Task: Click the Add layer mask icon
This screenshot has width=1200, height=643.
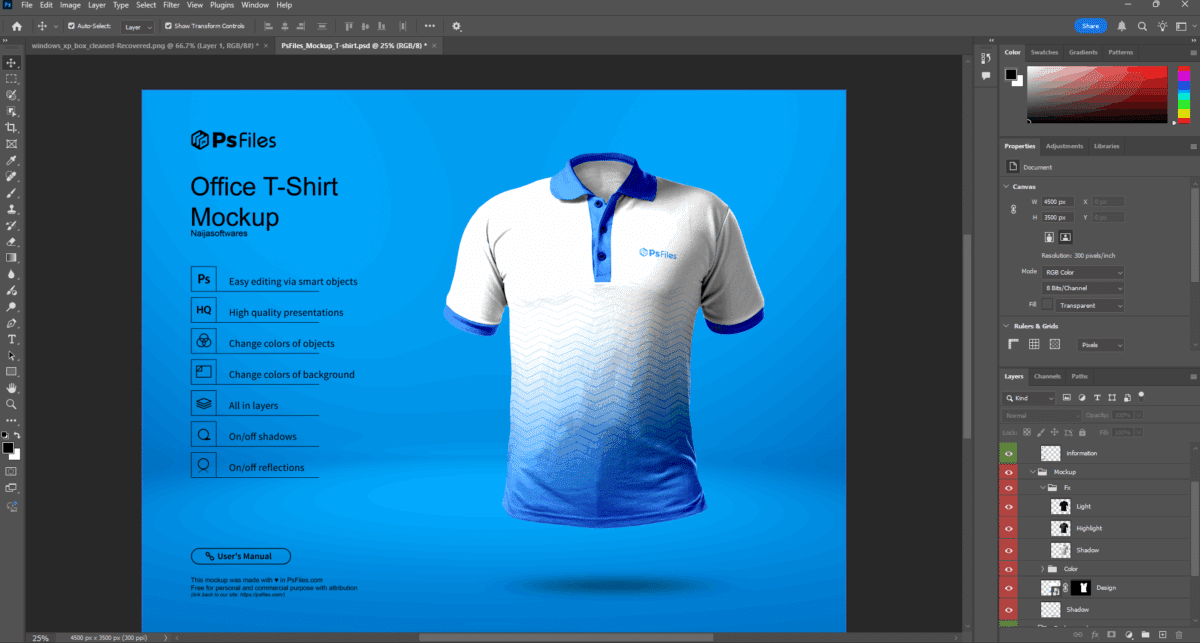Action: click(x=1111, y=633)
